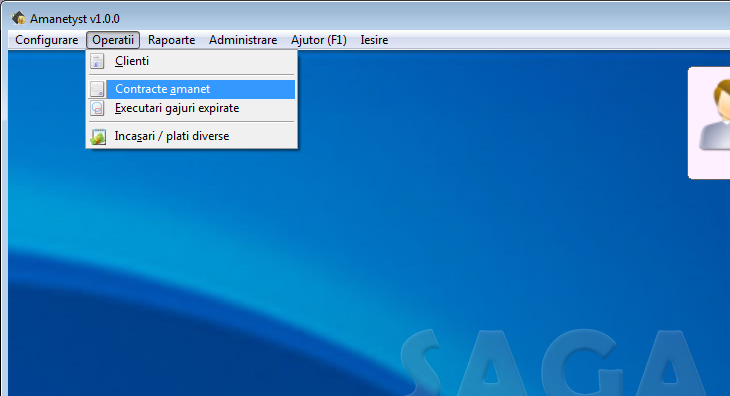
Task: Close the open Operatii menu
Action: (113, 40)
